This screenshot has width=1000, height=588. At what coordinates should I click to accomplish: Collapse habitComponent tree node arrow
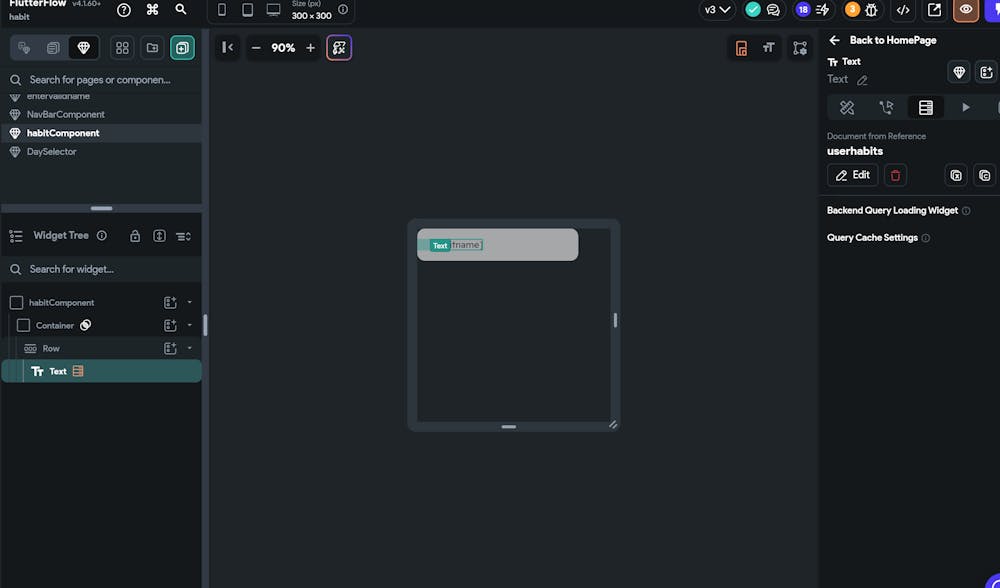pos(189,302)
